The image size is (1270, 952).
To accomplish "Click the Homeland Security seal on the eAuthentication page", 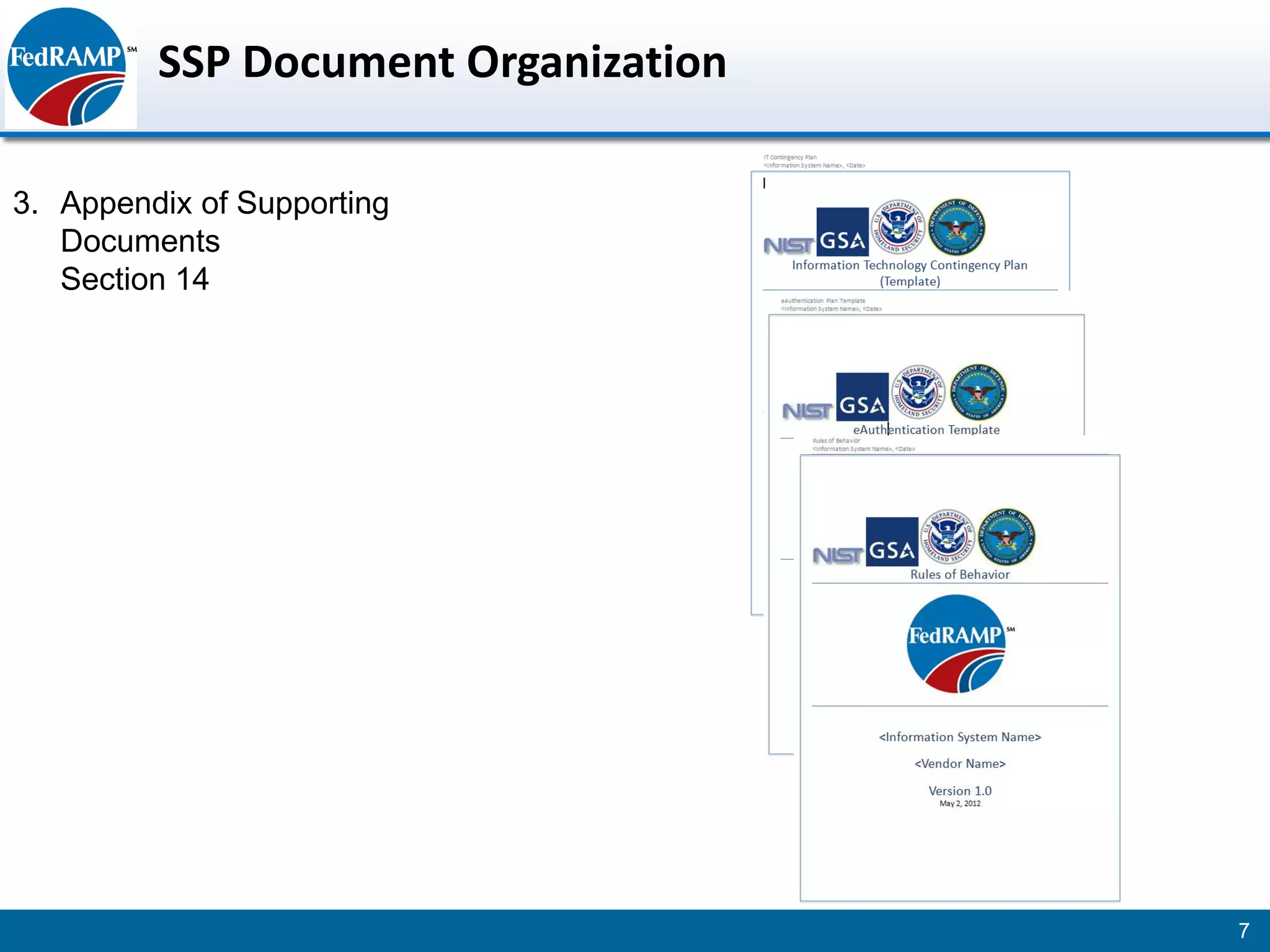I will [918, 392].
